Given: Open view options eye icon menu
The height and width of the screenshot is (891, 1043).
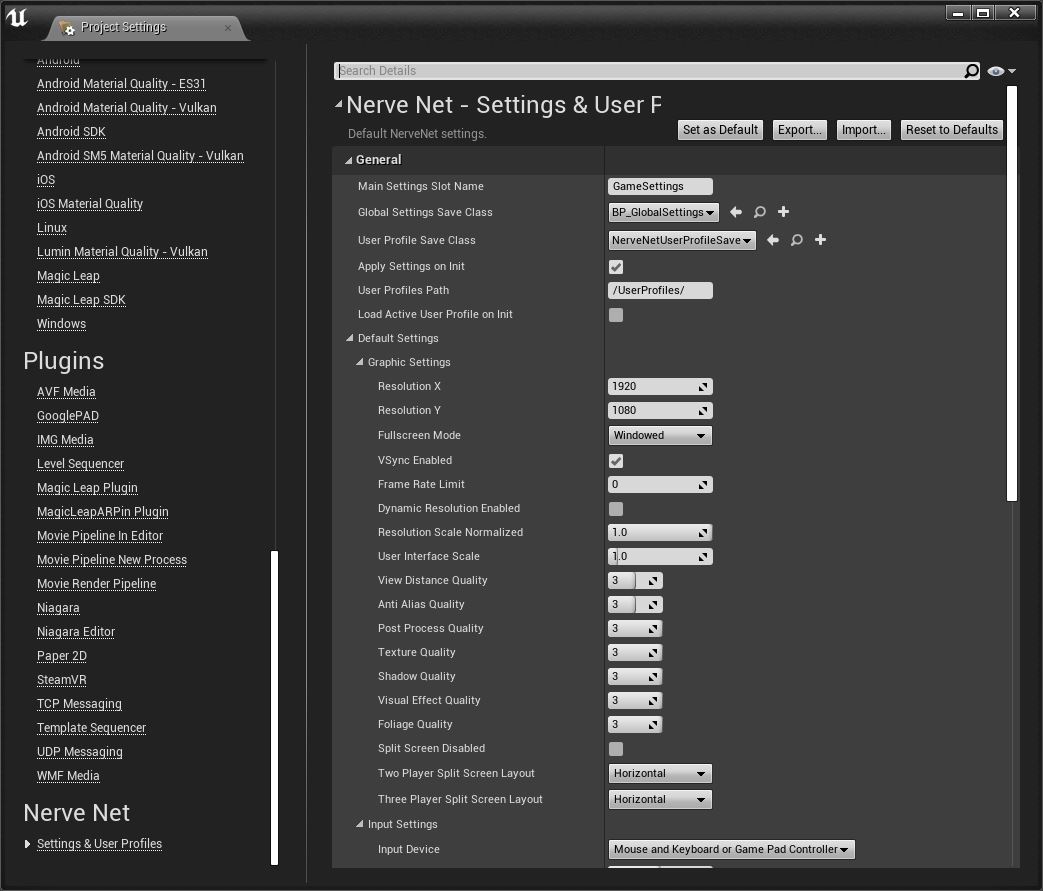Looking at the screenshot, I should coord(1001,71).
